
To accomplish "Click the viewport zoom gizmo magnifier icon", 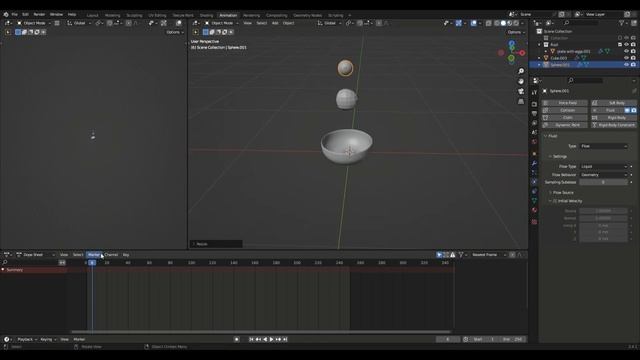I will [521, 71].
